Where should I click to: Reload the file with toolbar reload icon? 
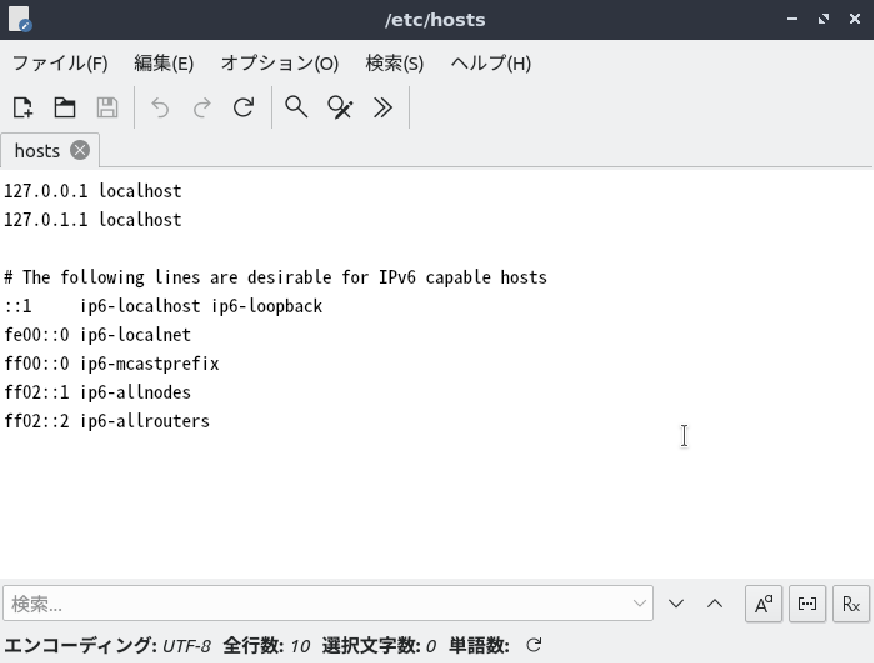coord(244,107)
